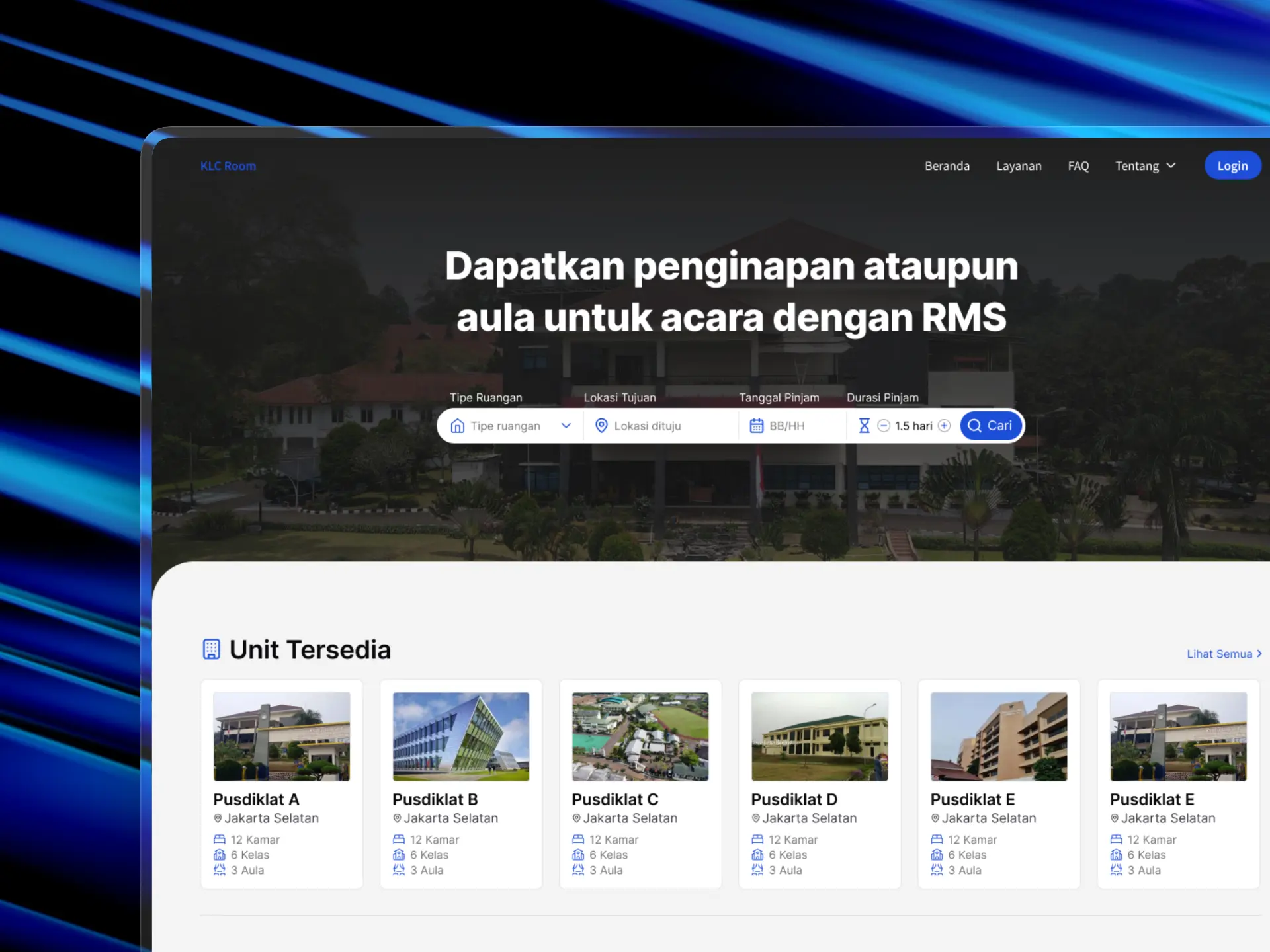Click the Cari search button

point(990,426)
